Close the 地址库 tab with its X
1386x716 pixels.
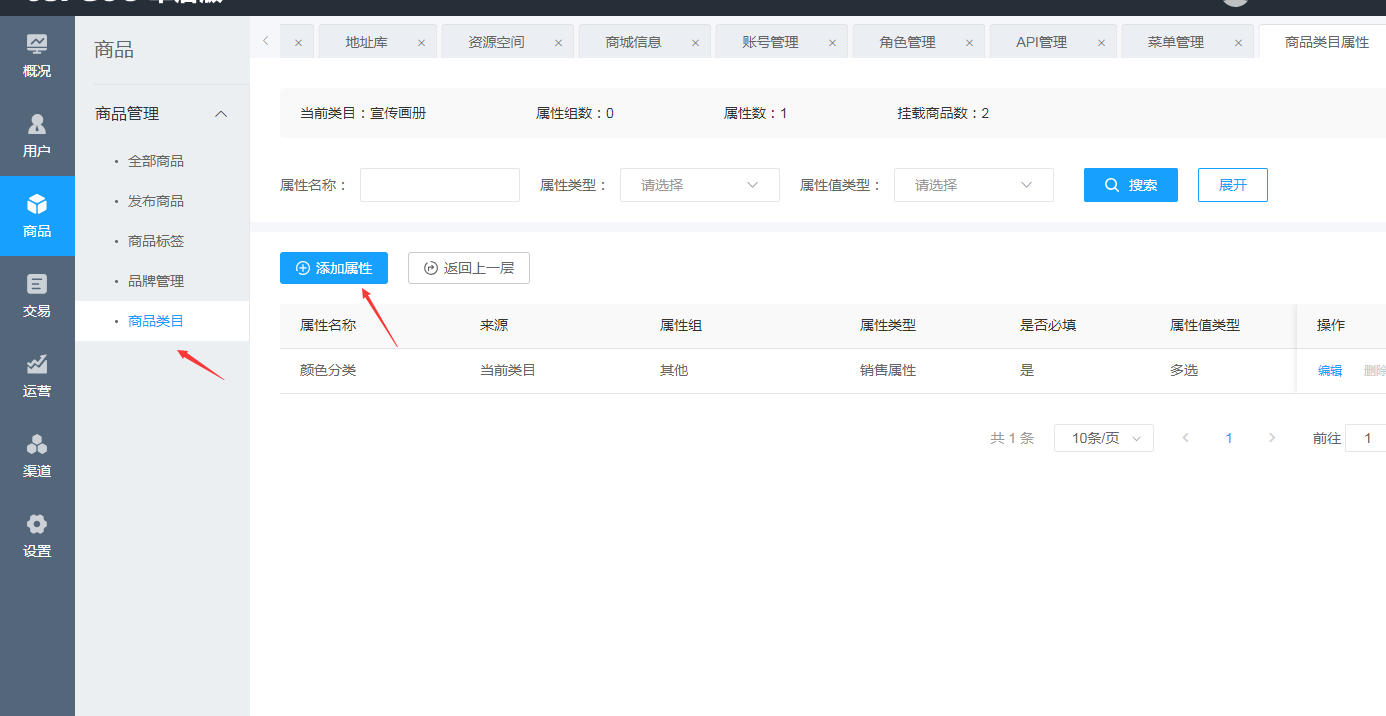coord(421,43)
